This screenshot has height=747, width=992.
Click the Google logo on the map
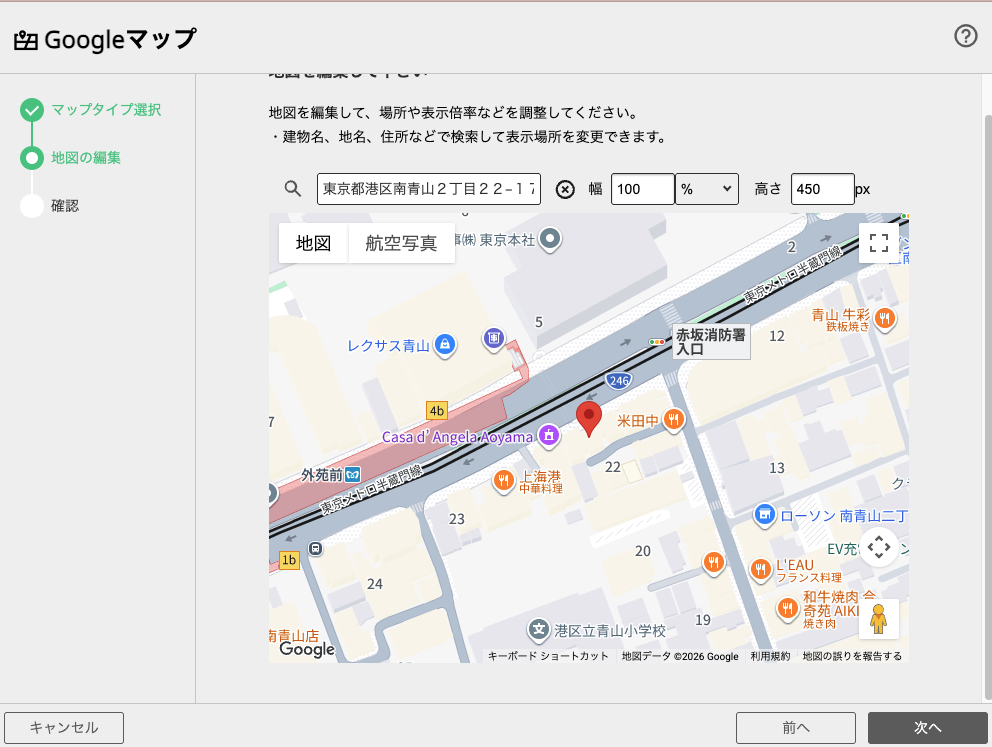tap(307, 649)
